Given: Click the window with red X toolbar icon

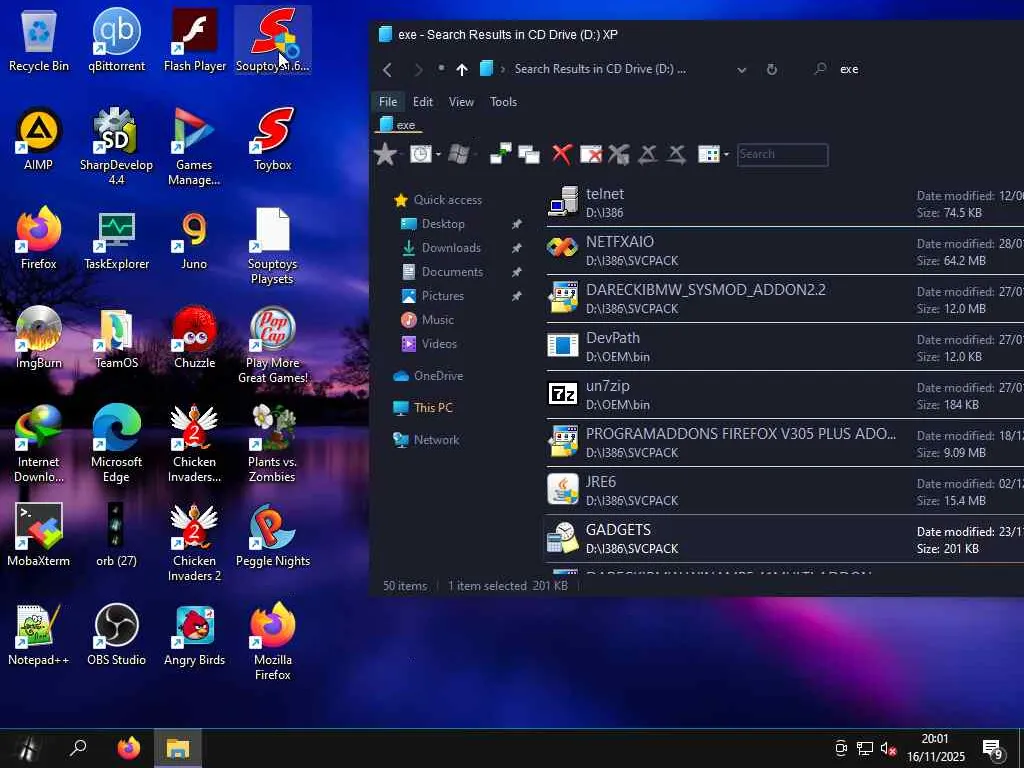Looking at the screenshot, I should (x=591, y=155).
